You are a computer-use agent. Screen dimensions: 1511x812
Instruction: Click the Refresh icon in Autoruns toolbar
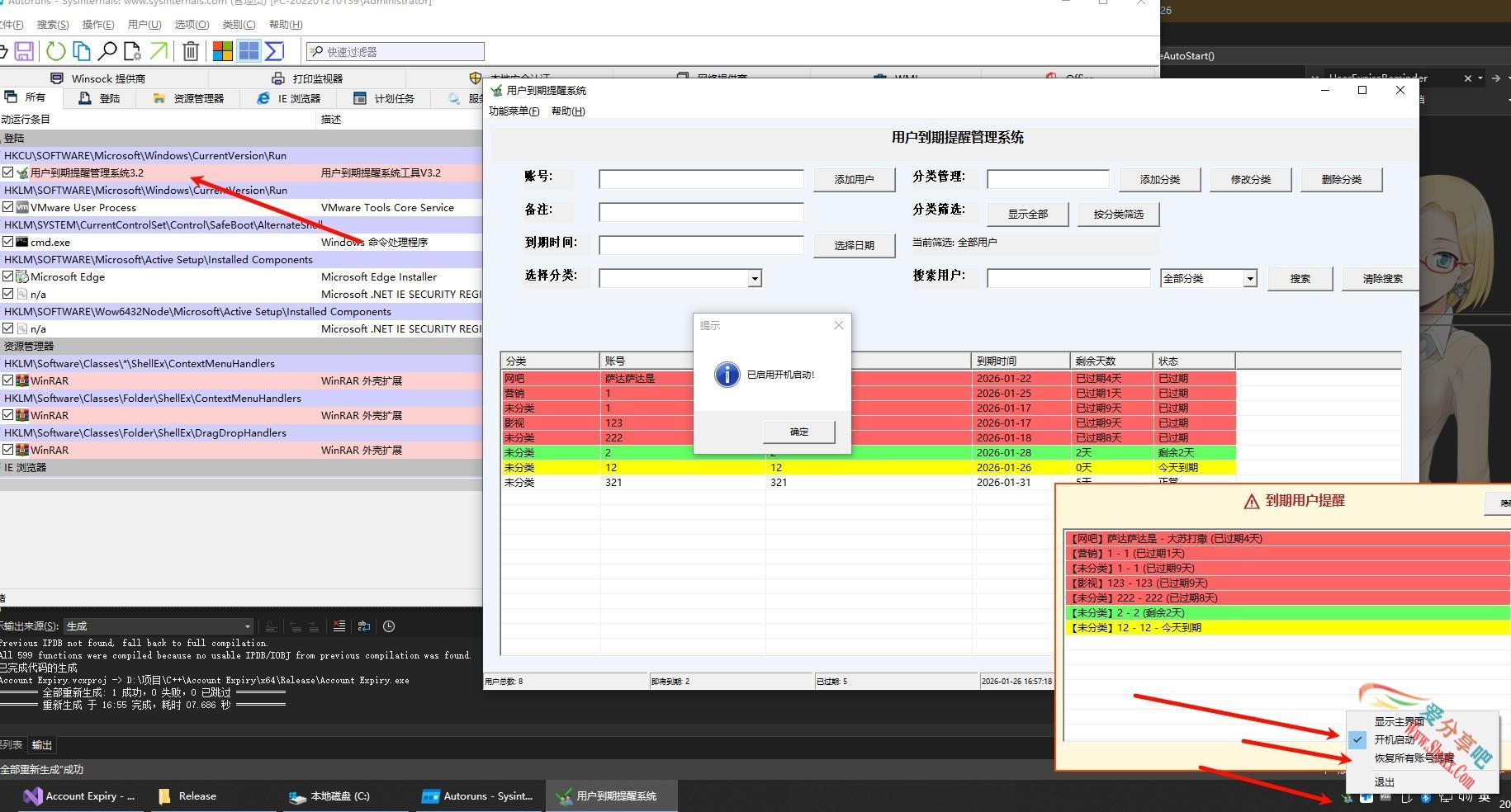(x=55, y=51)
